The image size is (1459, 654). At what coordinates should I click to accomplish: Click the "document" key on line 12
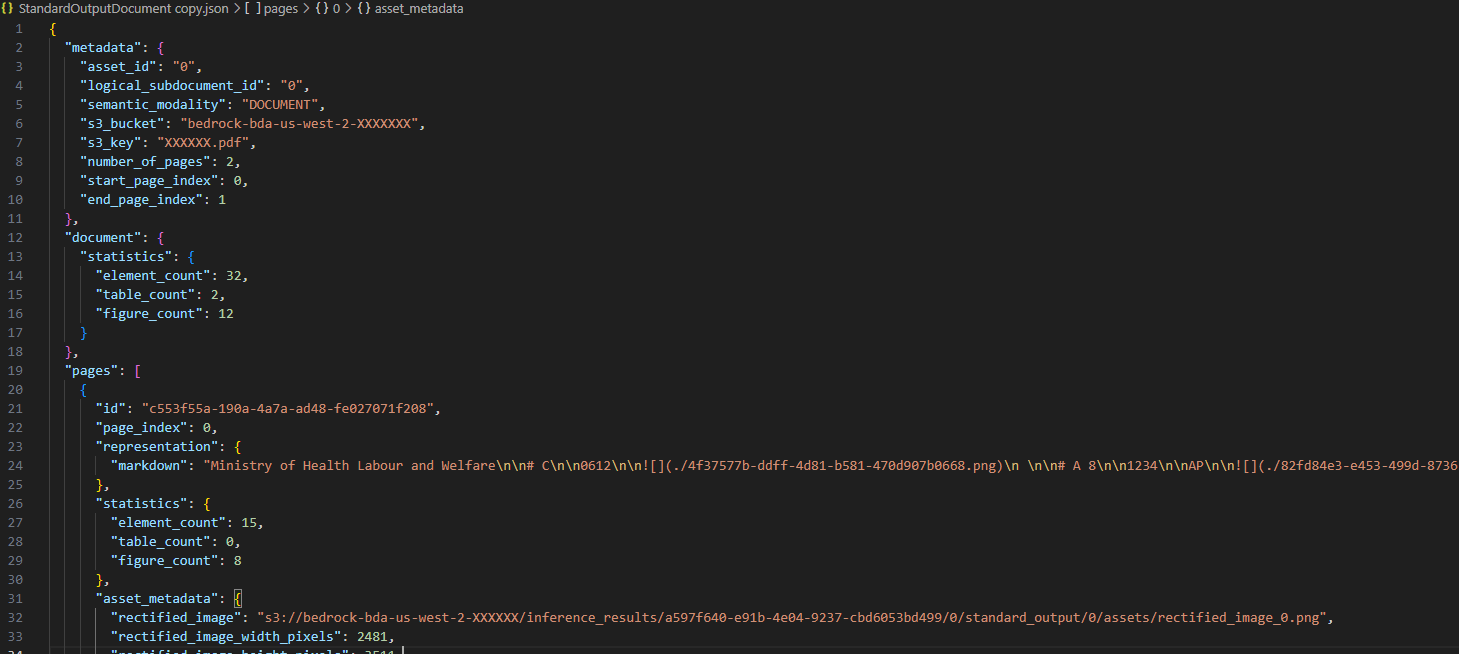click(x=102, y=237)
